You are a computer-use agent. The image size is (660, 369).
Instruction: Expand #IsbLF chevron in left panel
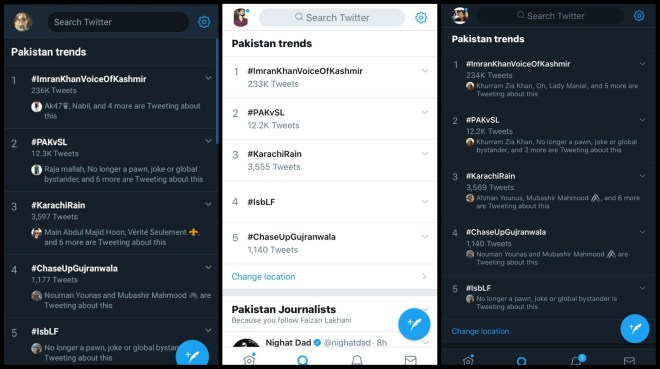pyautogui.click(x=208, y=330)
